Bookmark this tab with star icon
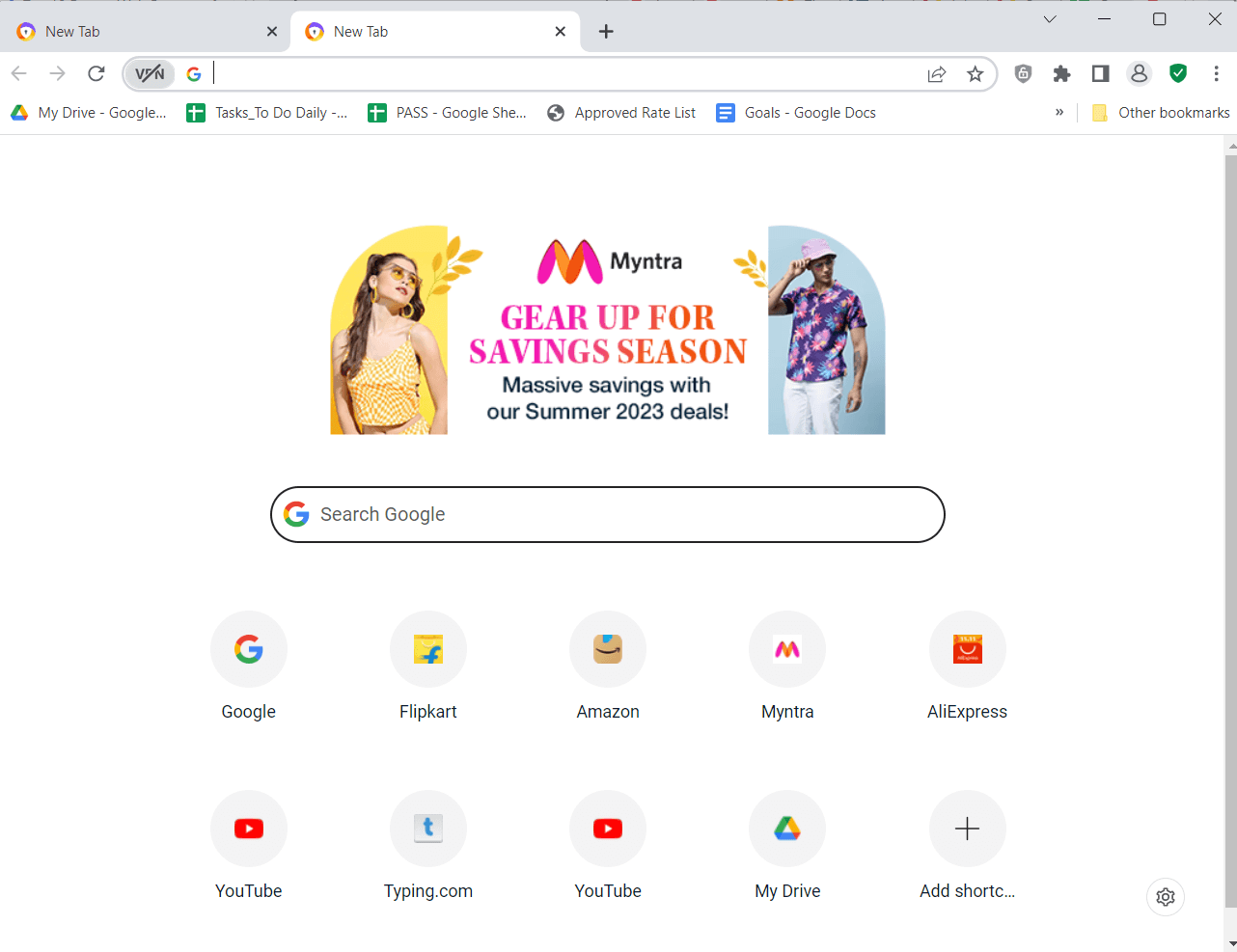This screenshot has width=1237, height=952. pyautogui.click(x=976, y=74)
